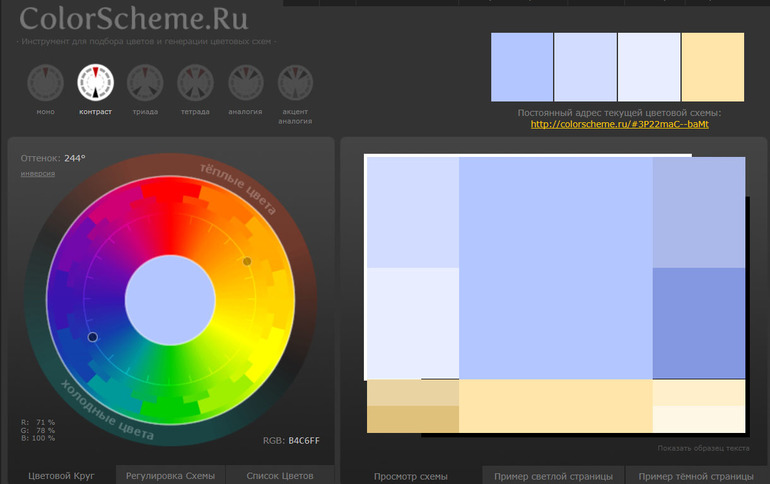Click the blue hue handle on wheel
Viewport: 770px width, 484px height.
(x=92, y=337)
